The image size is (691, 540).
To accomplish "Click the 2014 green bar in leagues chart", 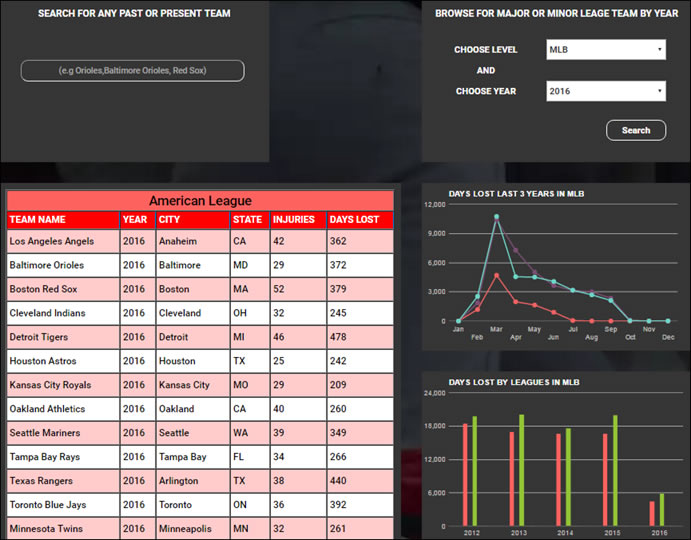I will pyautogui.click(x=568, y=477).
